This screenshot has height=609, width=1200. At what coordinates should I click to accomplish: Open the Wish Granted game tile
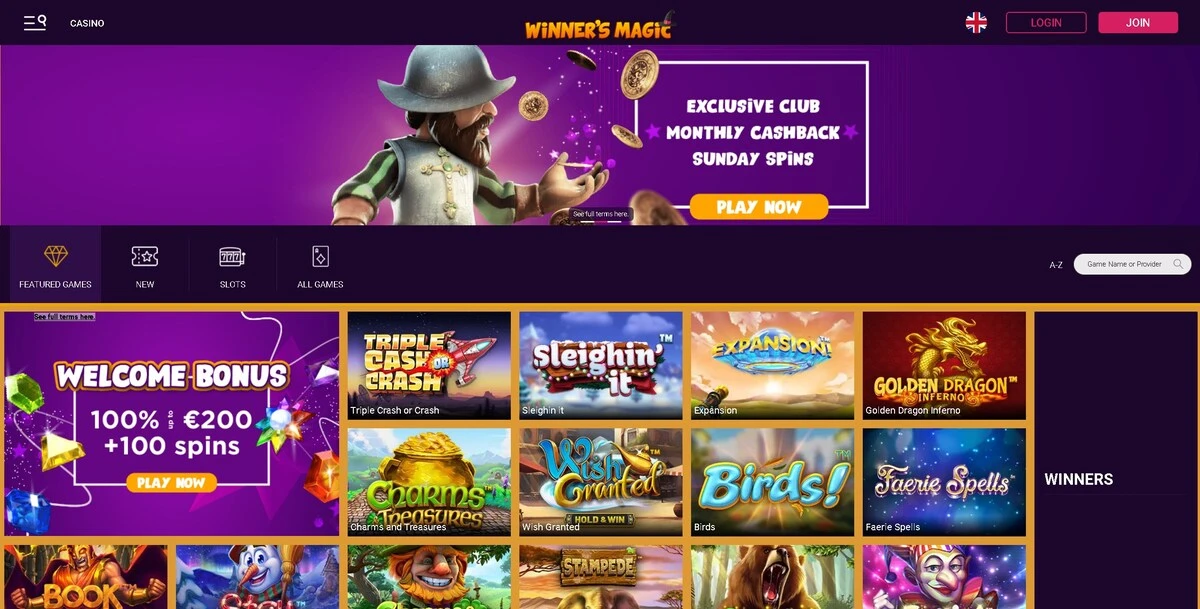click(x=601, y=482)
